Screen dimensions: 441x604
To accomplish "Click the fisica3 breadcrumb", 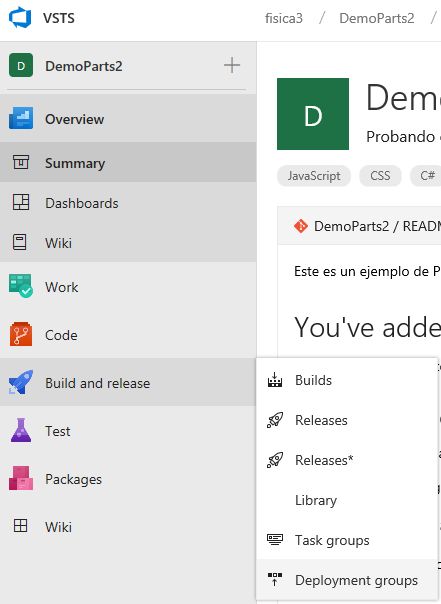I will (284, 18).
